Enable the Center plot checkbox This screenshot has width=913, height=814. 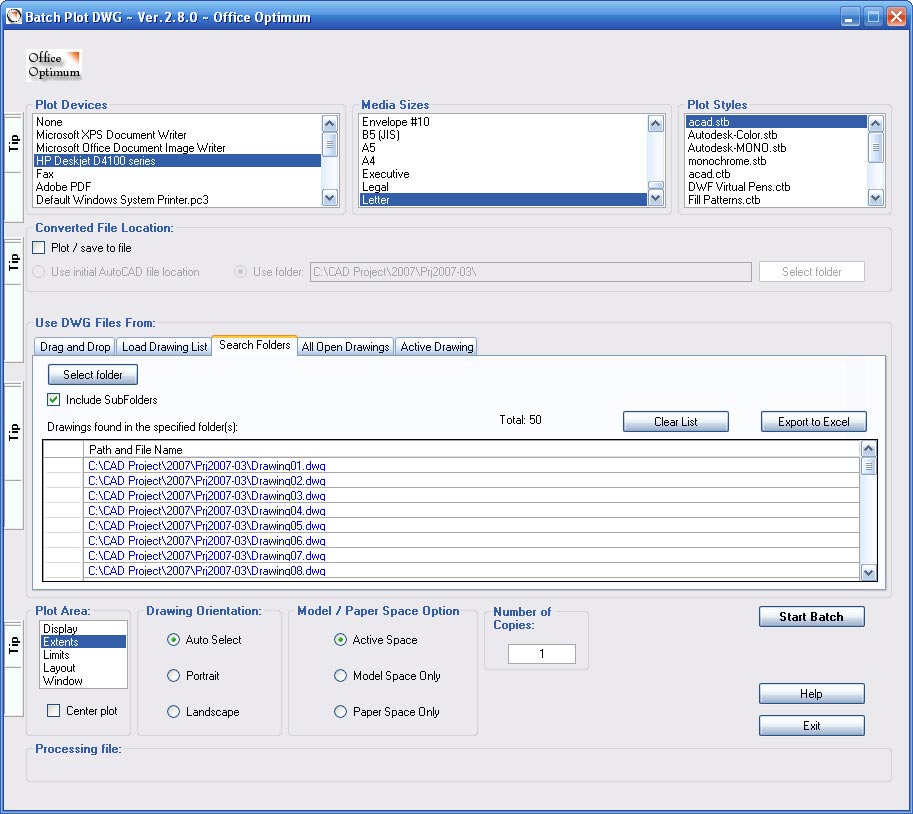[54, 710]
